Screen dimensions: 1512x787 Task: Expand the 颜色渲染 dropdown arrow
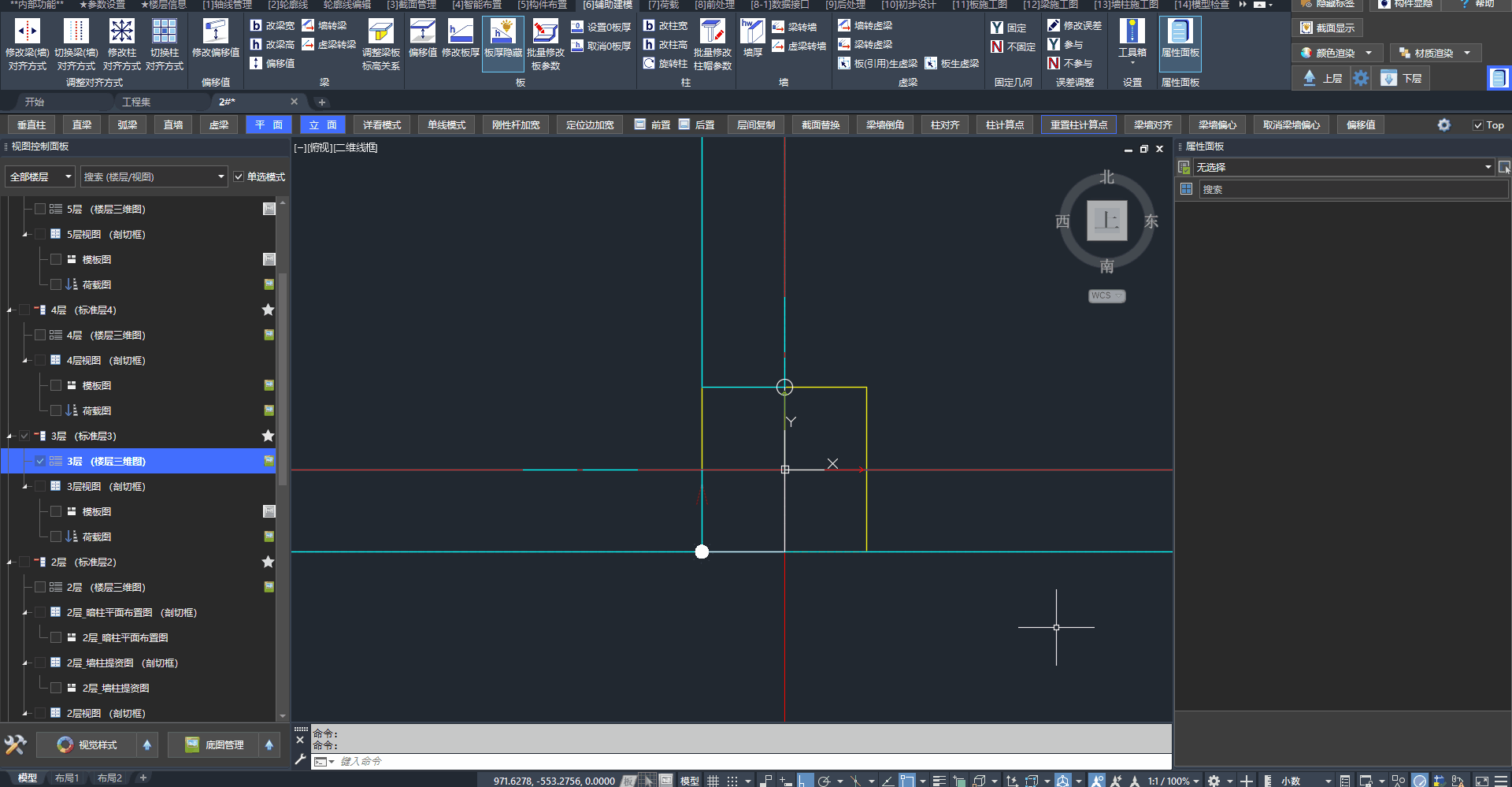[x=1369, y=53]
